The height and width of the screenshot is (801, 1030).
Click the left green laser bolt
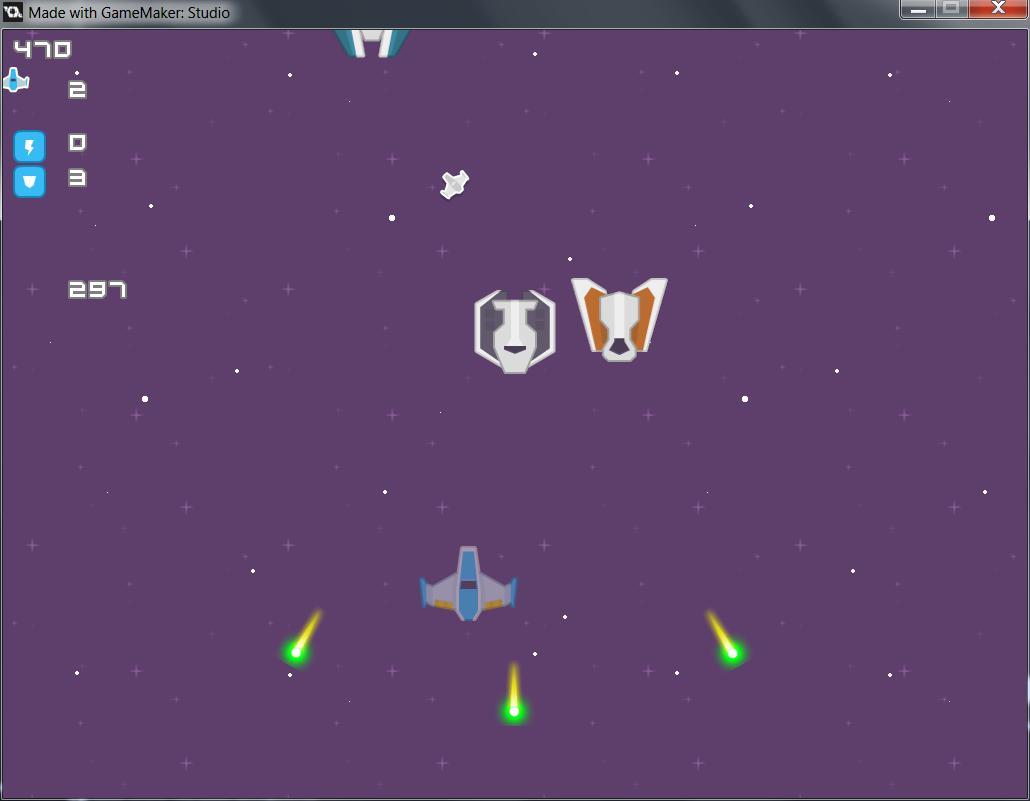pyautogui.click(x=296, y=651)
